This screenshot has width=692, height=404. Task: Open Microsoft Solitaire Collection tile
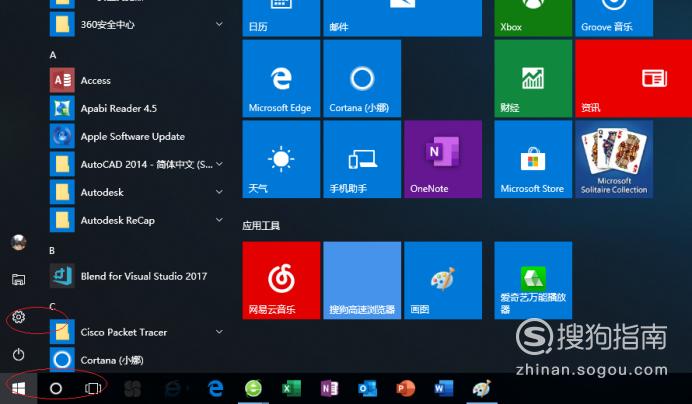(614, 159)
